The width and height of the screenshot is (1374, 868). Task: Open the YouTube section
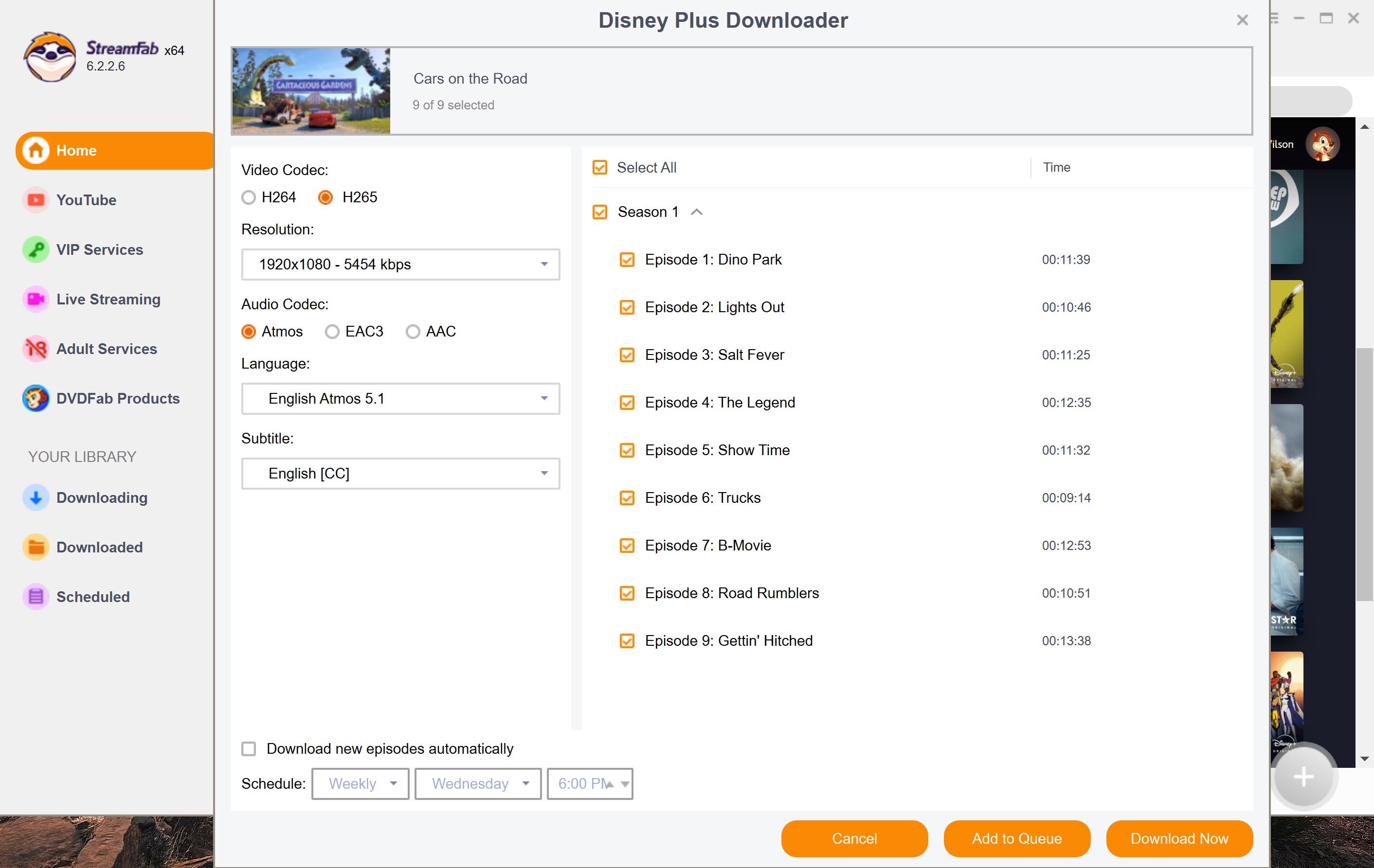(86, 200)
